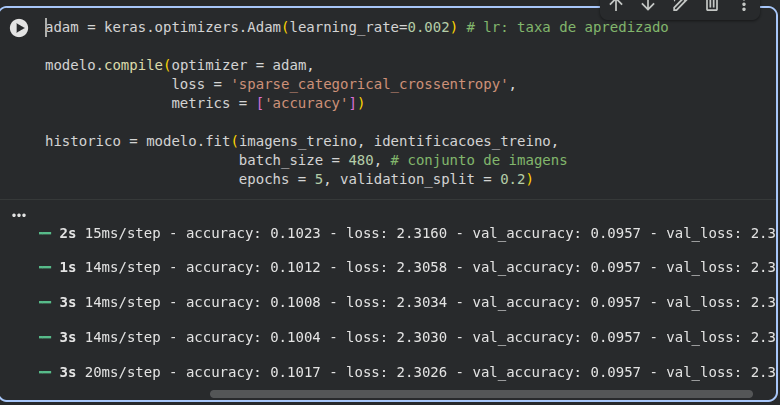
Task: Click the last output line, 20ms/step
Action: [400, 372]
